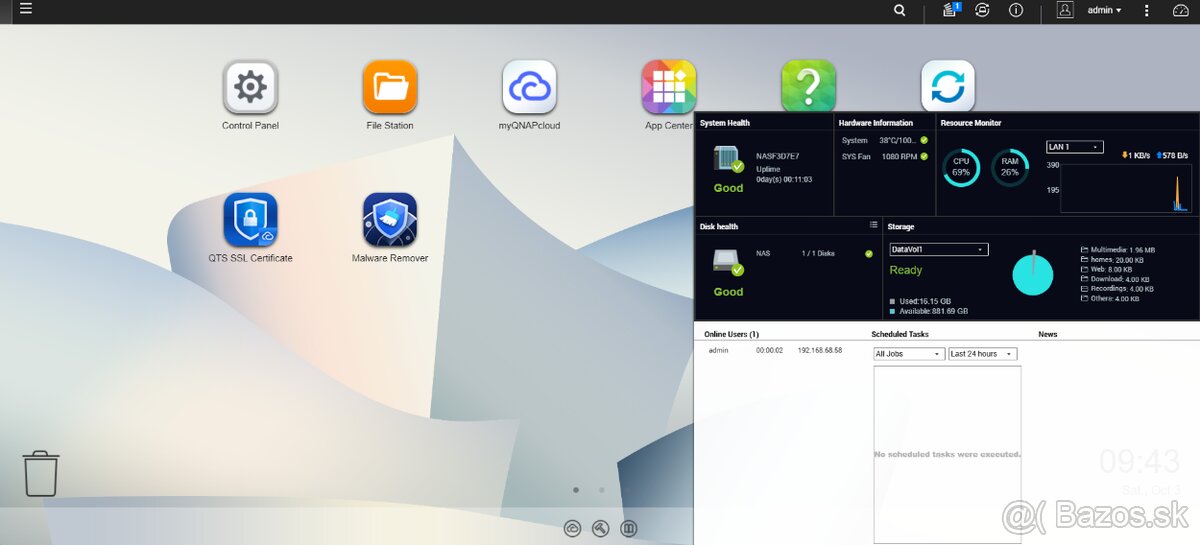
Task: Click the network traffic graph
Action: (1126, 188)
